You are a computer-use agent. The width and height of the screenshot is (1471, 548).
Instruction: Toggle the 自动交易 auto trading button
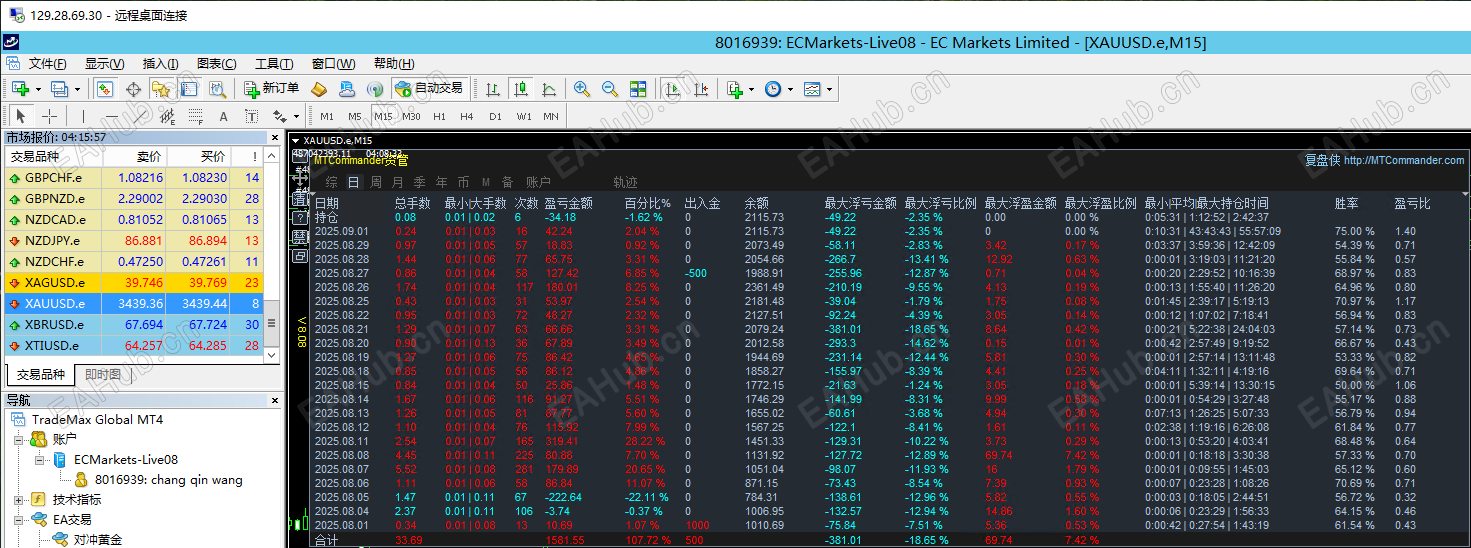[431, 89]
